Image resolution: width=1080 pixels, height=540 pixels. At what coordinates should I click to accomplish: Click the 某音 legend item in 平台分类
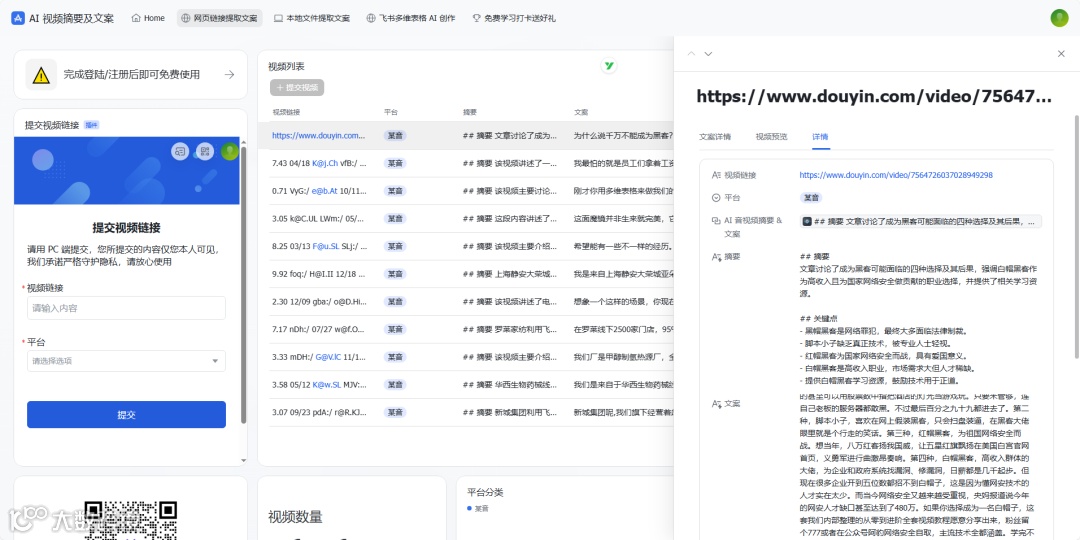pos(478,508)
